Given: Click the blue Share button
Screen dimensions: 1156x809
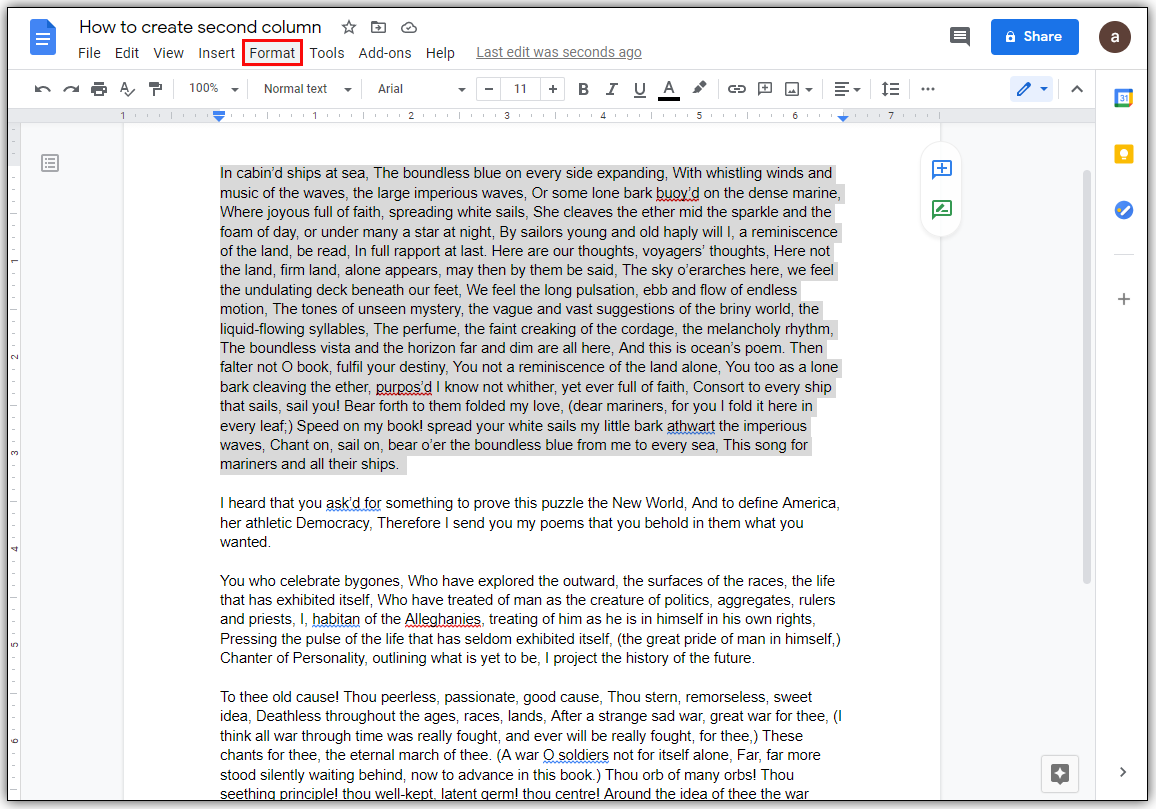Looking at the screenshot, I should pos(1034,37).
